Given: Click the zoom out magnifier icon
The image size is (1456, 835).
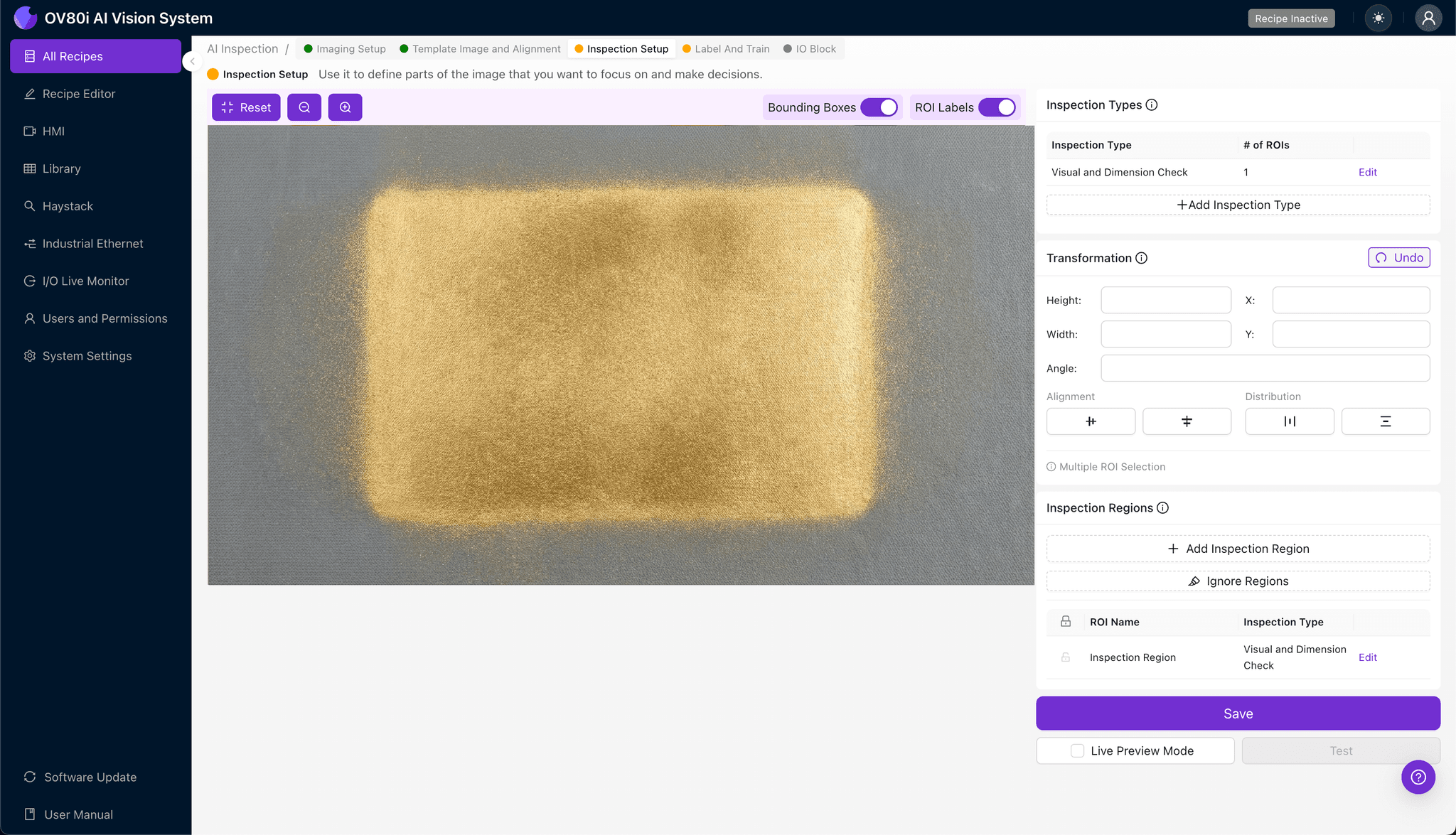Looking at the screenshot, I should tap(304, 107).
